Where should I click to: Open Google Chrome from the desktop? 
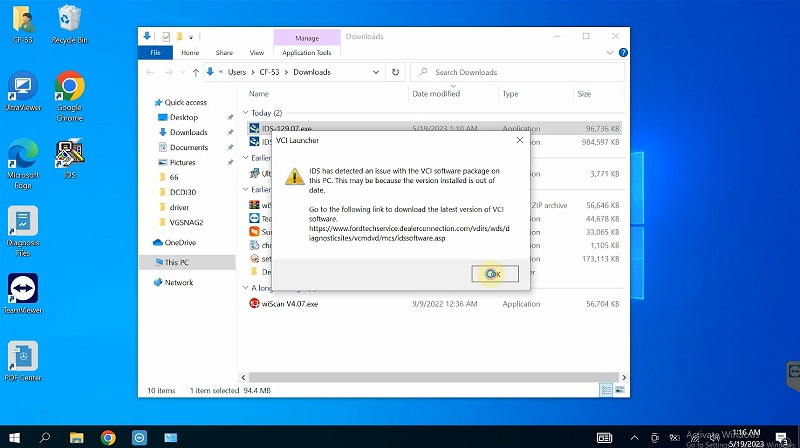pos(69,88)
